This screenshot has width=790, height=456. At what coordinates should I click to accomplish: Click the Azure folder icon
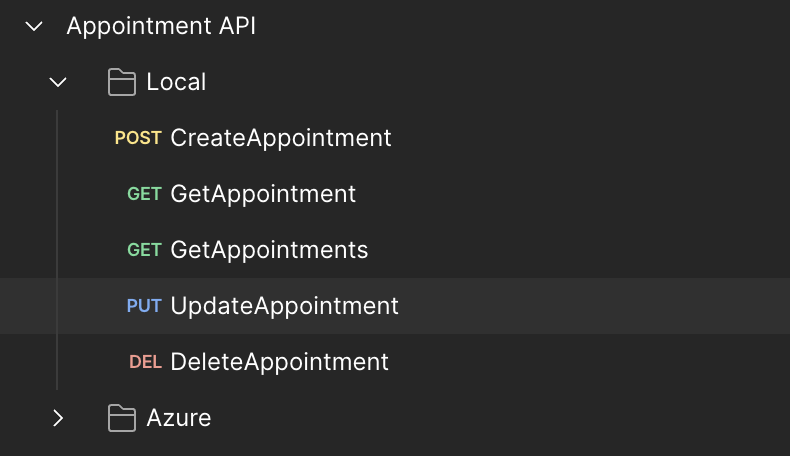(x=122, y=418)
